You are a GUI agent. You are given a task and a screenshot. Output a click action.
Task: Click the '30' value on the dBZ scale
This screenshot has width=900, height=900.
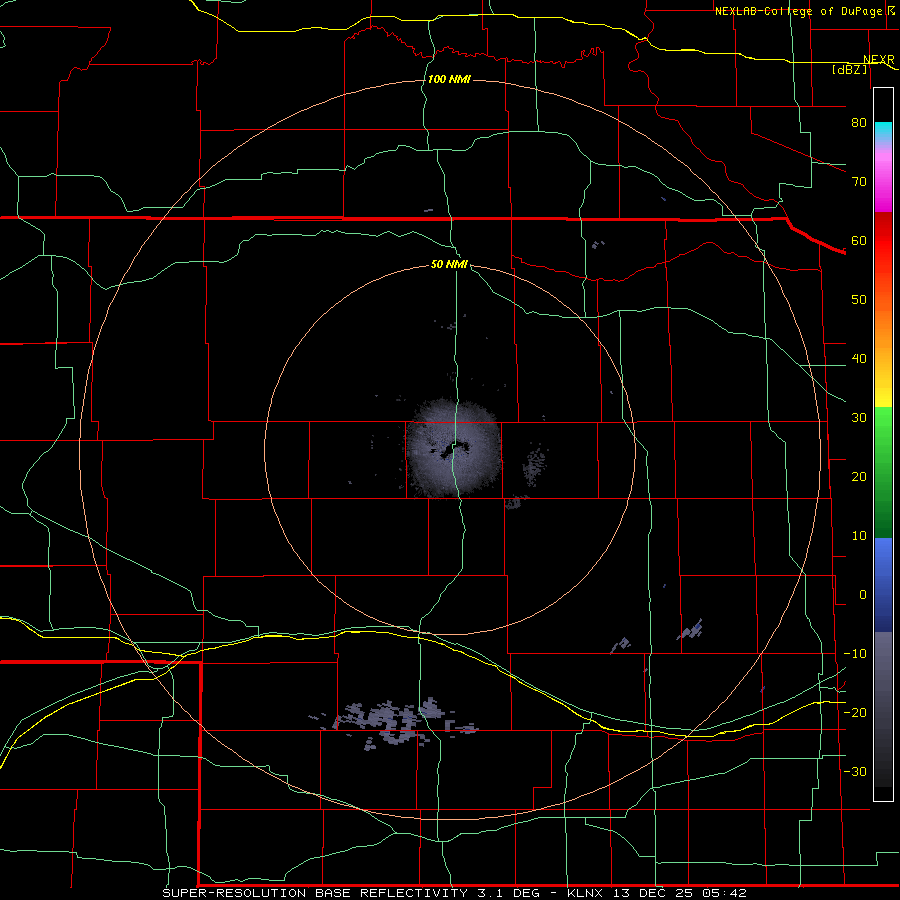859,417
